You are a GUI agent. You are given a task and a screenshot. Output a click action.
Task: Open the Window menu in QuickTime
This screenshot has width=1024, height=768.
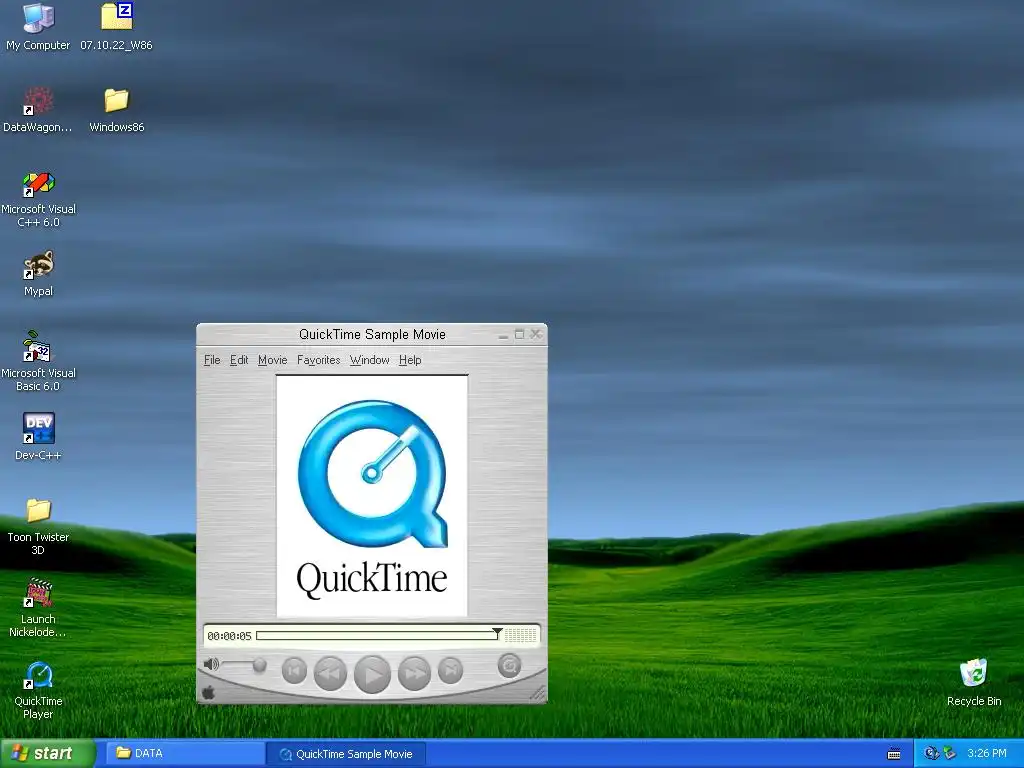point(370,360)
